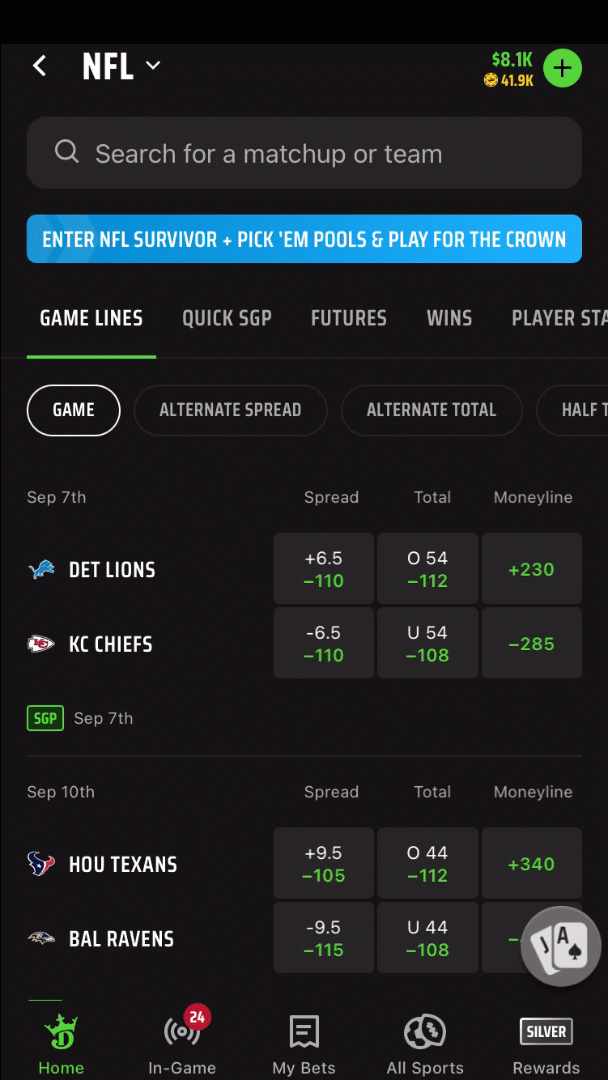Select the ALTERNATE TOTAL filter pill
The height and width of the screenshot is (1080, 608).
[431, 411]
